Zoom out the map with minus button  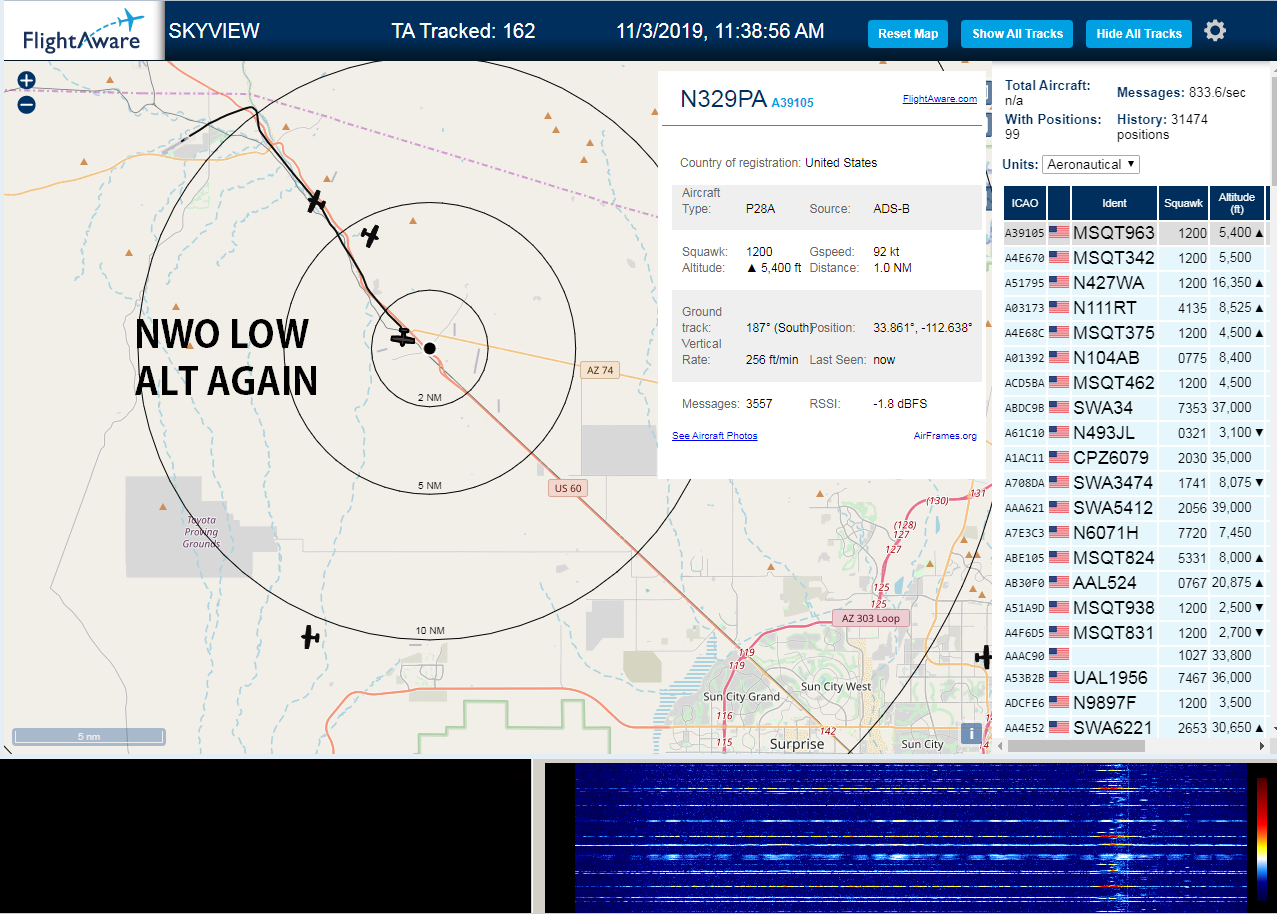pos(27,104)
